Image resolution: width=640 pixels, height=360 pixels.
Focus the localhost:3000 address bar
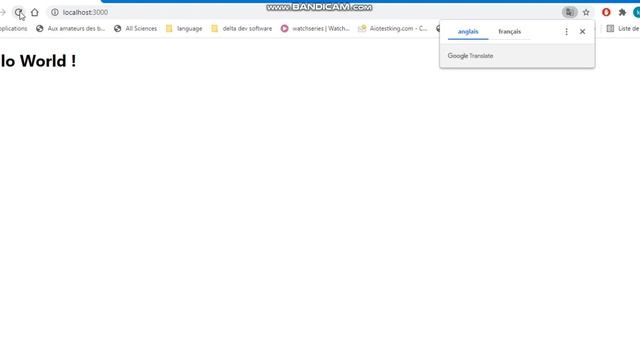point(304,12)
